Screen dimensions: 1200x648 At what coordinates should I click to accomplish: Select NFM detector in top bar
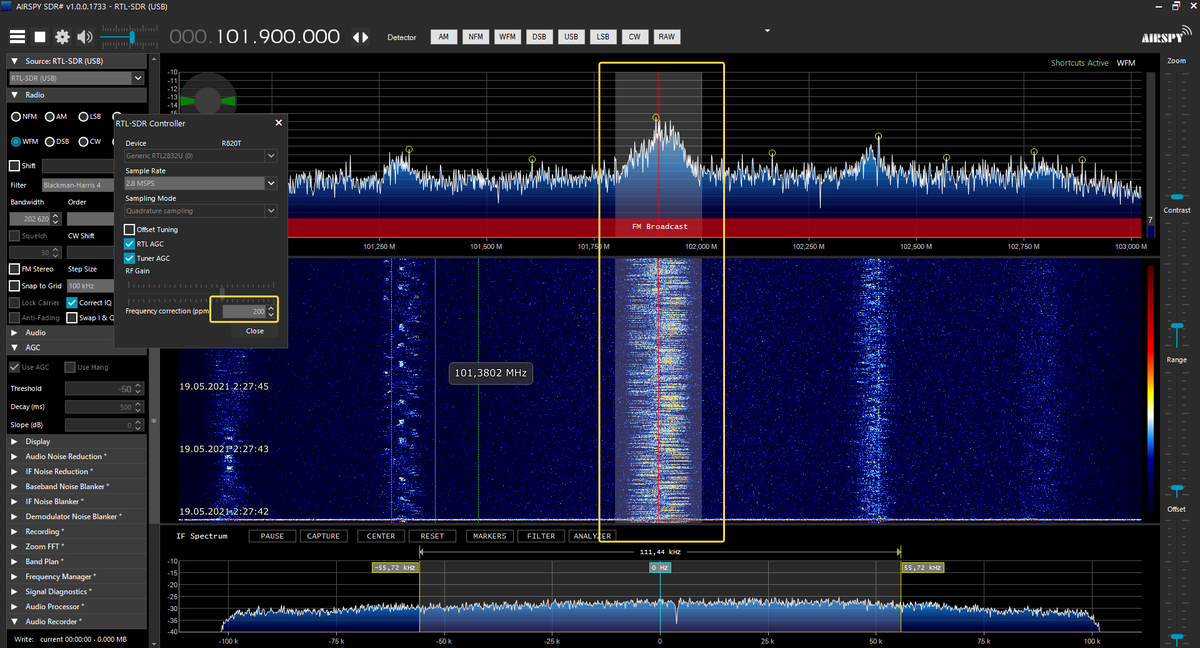pyautogui.click(x=475, y=37)
